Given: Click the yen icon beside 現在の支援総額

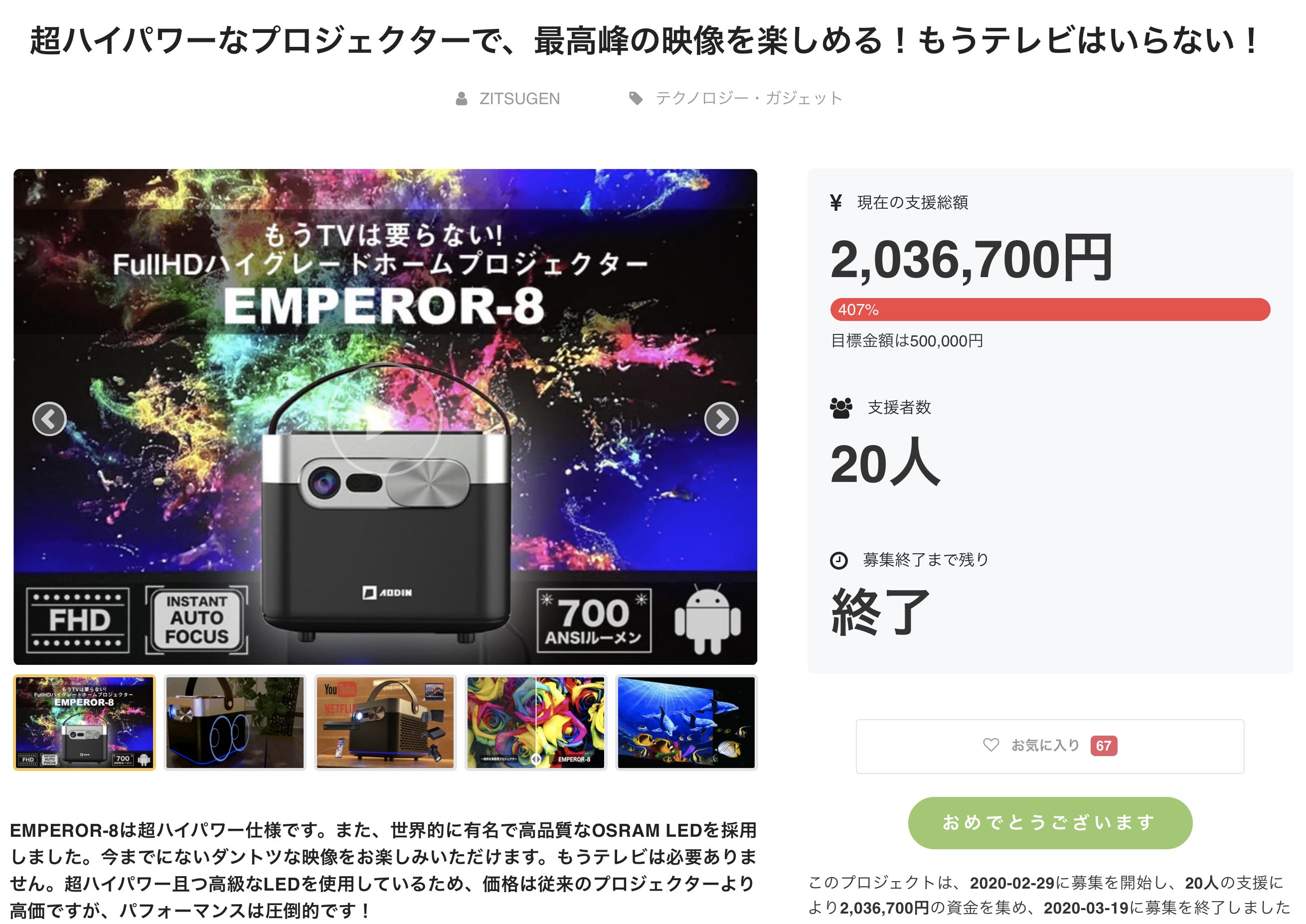Looking at the screenshot, I should (836, 202).
